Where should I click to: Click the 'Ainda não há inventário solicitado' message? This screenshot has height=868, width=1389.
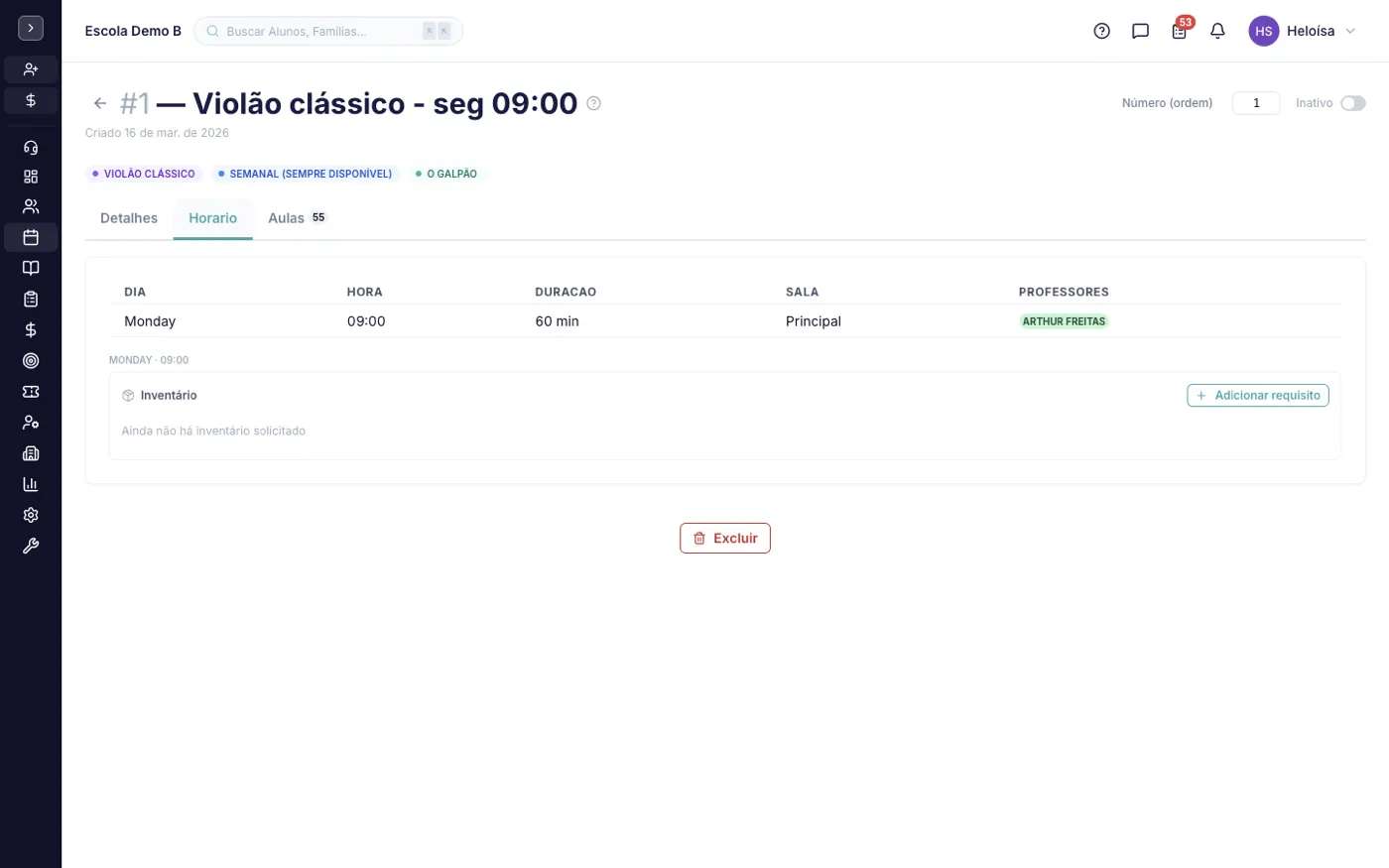[213, 431]
